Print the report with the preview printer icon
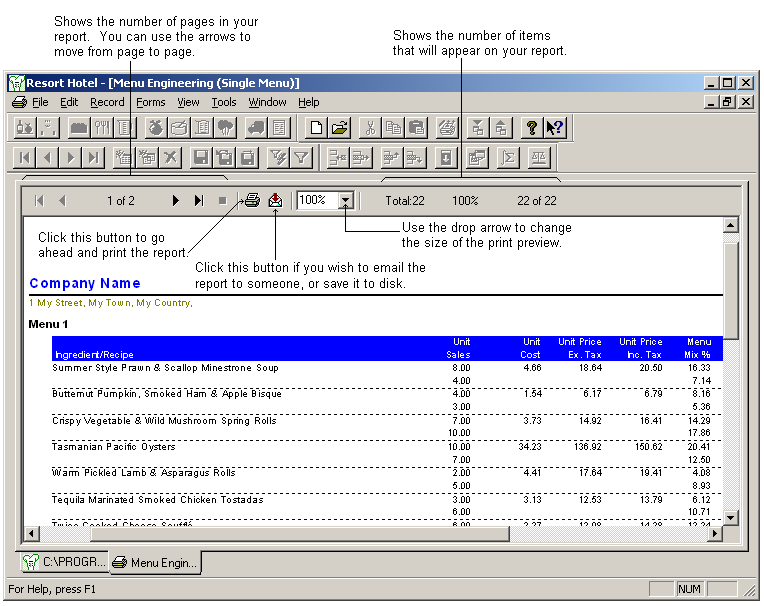This screenshot has height=606, width=764. point(252,200)
